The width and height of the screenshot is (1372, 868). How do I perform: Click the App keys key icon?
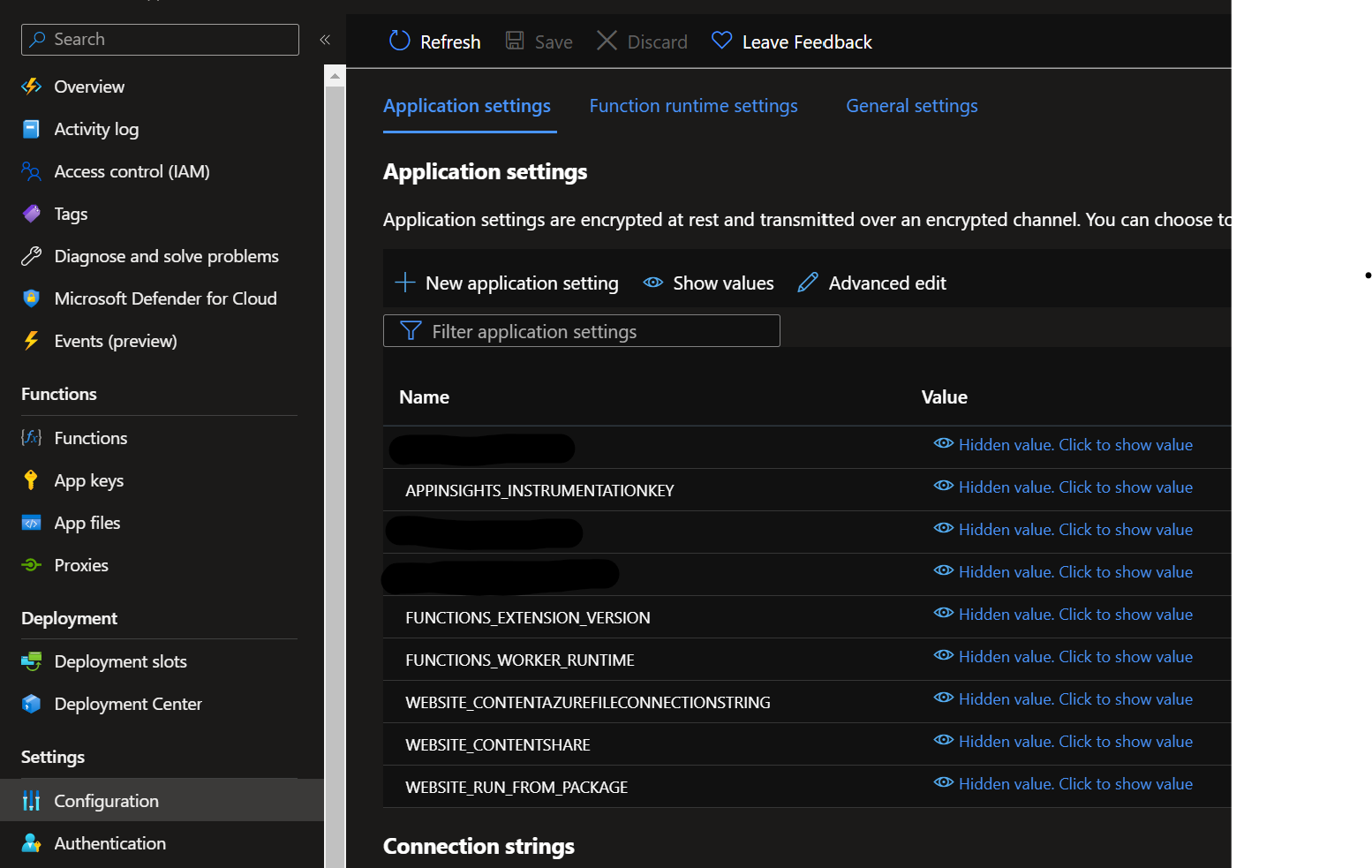point(32,480)
